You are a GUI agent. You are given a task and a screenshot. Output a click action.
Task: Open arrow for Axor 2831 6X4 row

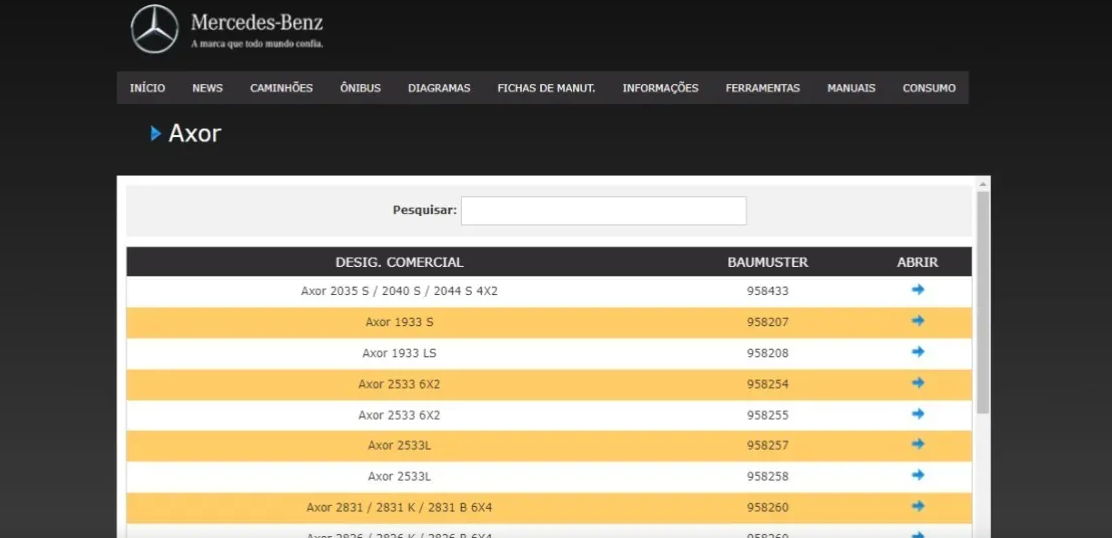(x=918, y=507)
